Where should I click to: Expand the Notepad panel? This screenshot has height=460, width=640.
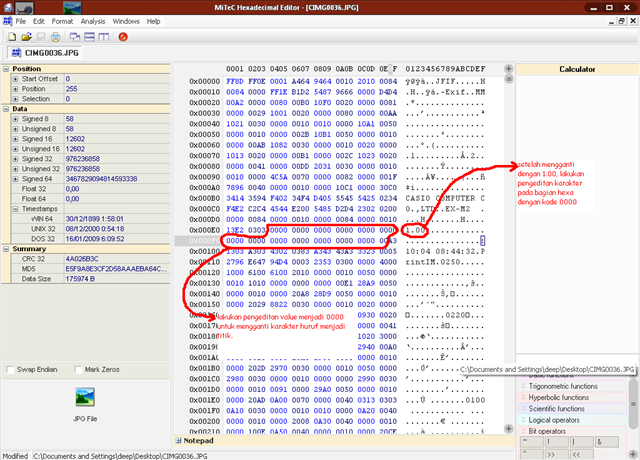[x=178, y=440]
